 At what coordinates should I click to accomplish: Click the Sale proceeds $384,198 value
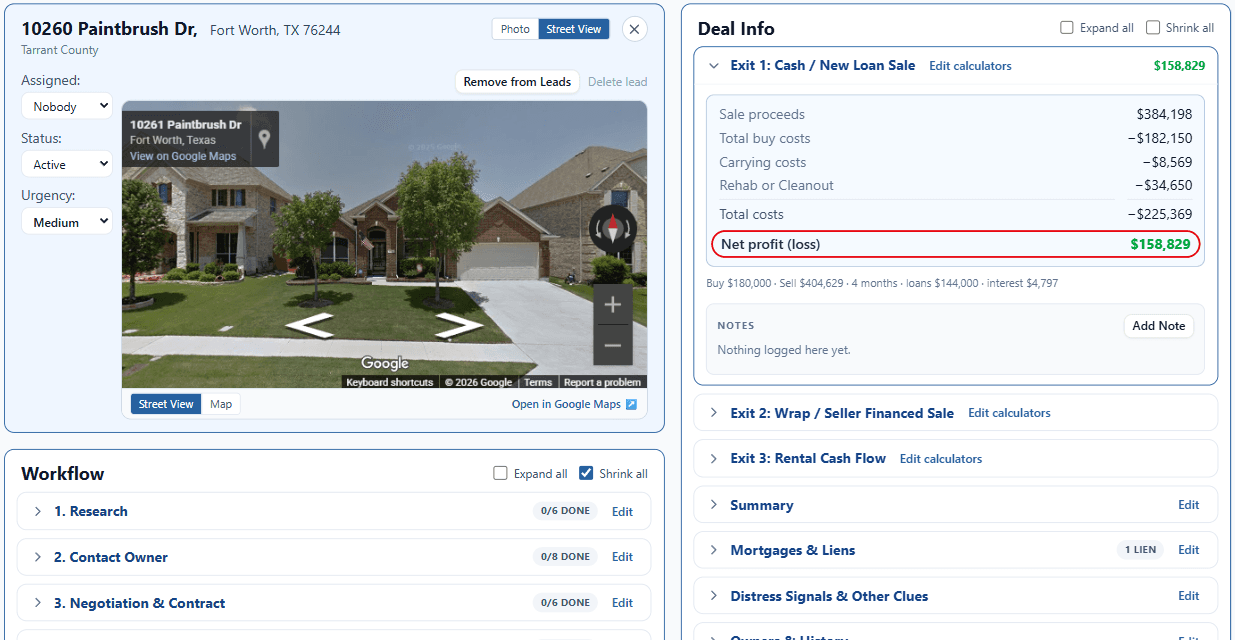(x=1164, y=115)
